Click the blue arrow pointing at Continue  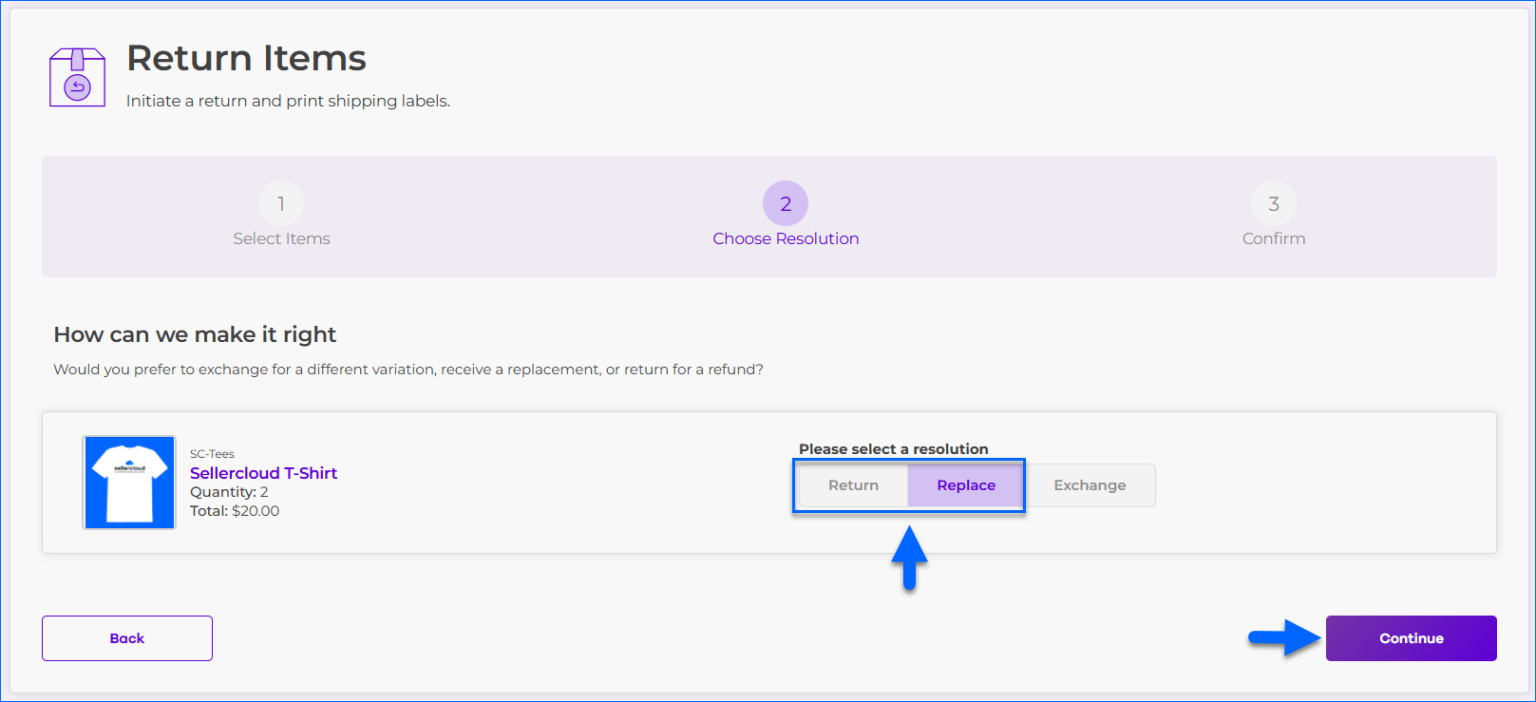1283,638
